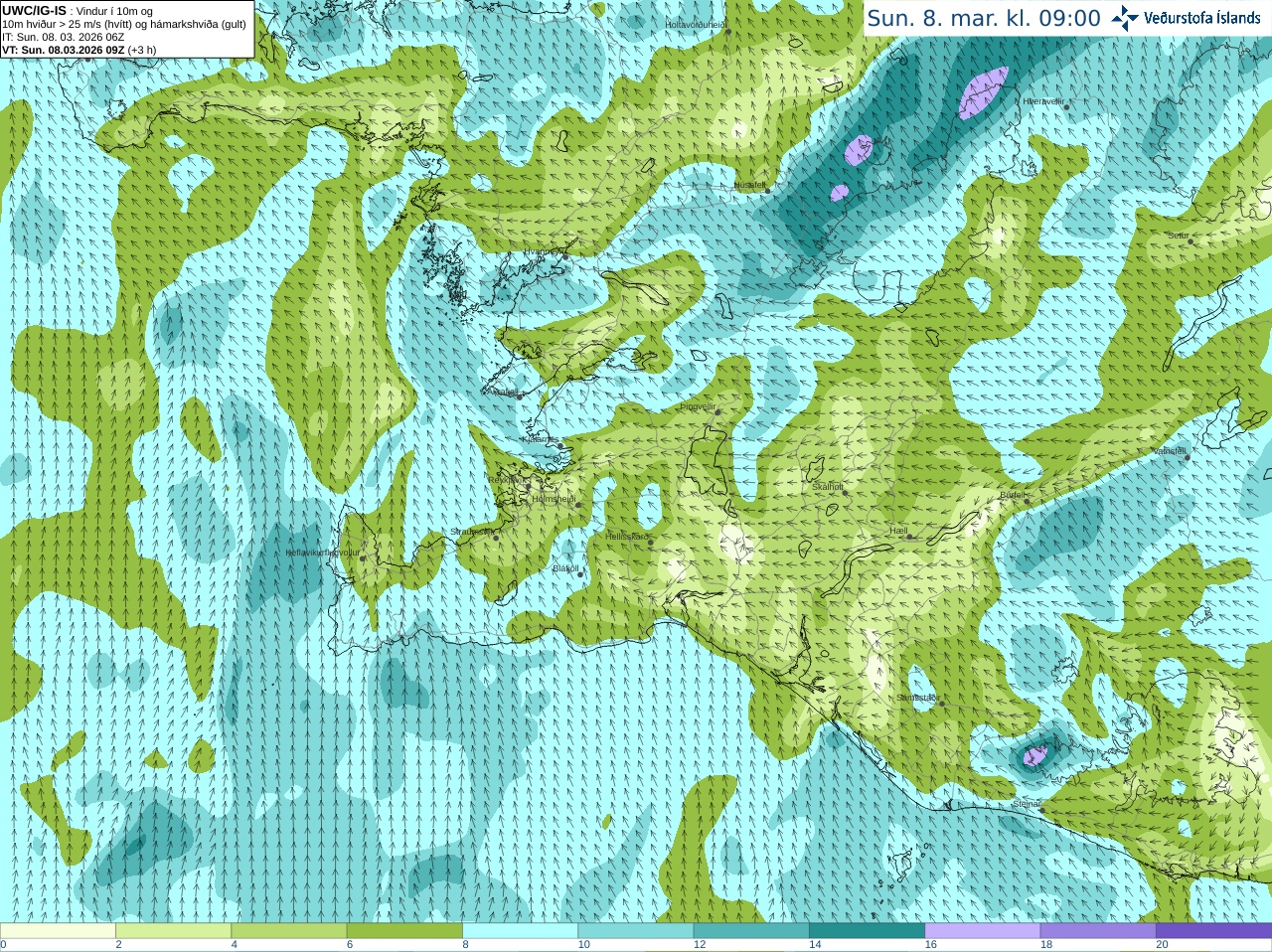Click the Húsafell station label

749,185
